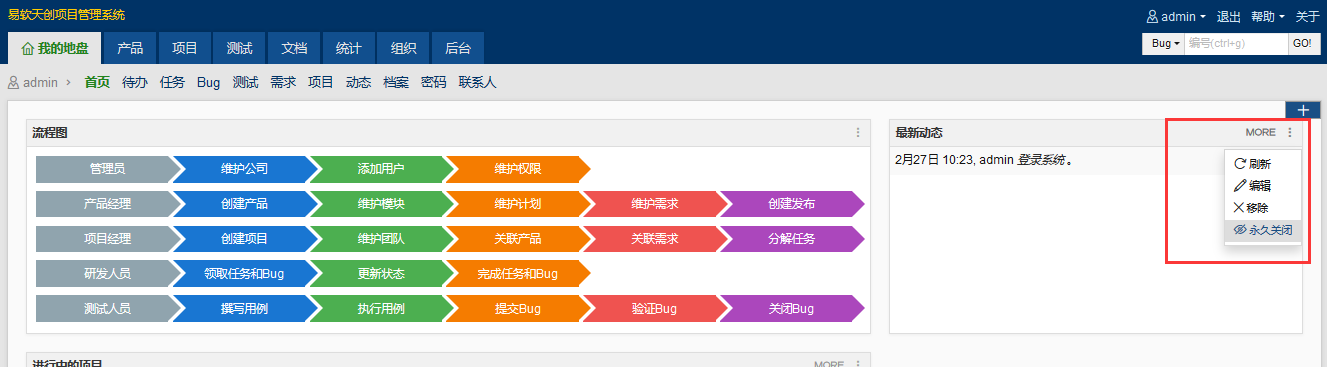Open the three-dot menu of 最新动态 panel
This screenshot has height=367, width=1327.
coord(1290,132)
